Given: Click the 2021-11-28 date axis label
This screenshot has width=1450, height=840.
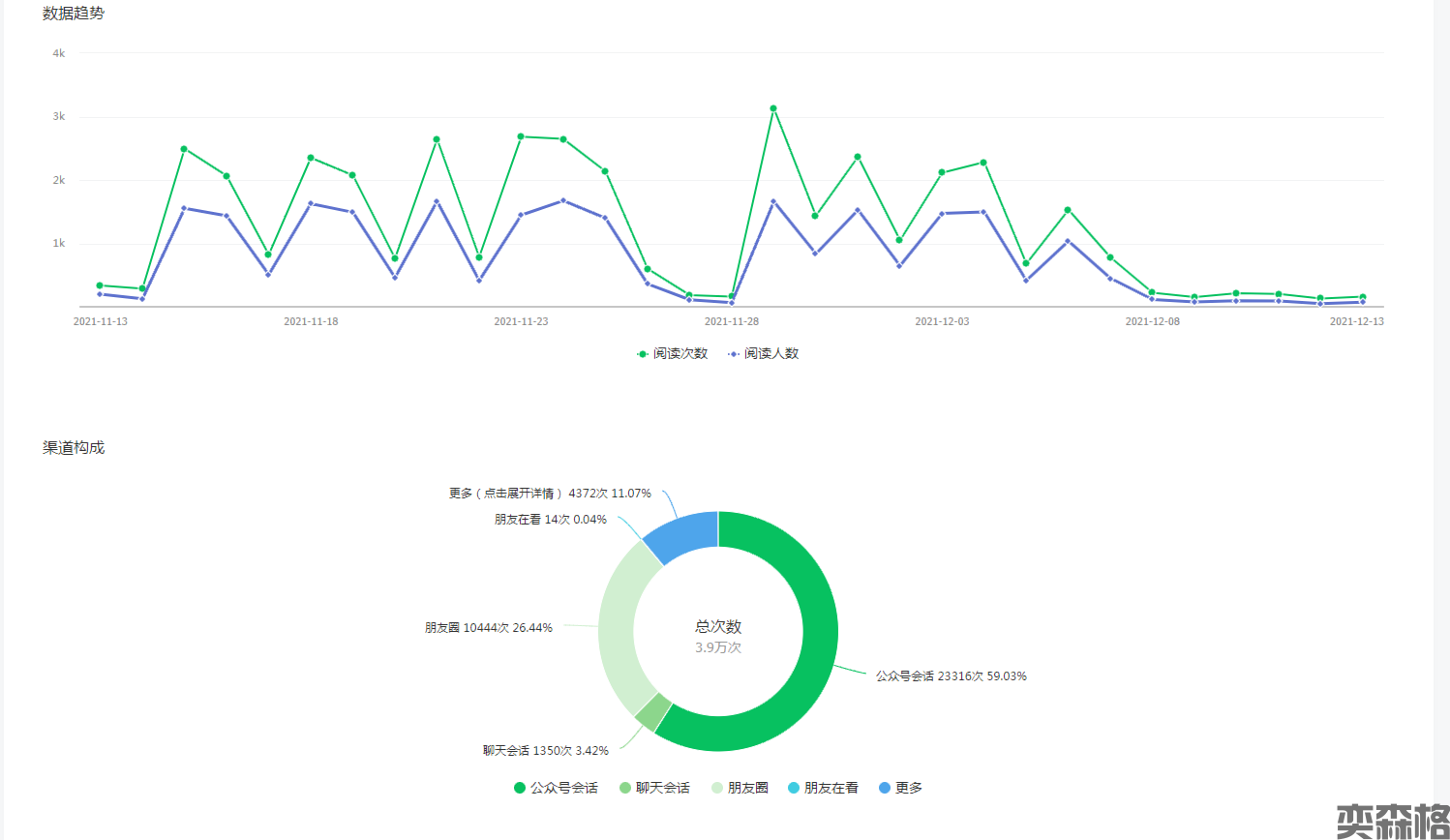Looking at the screenshot, I should [732, 321].
